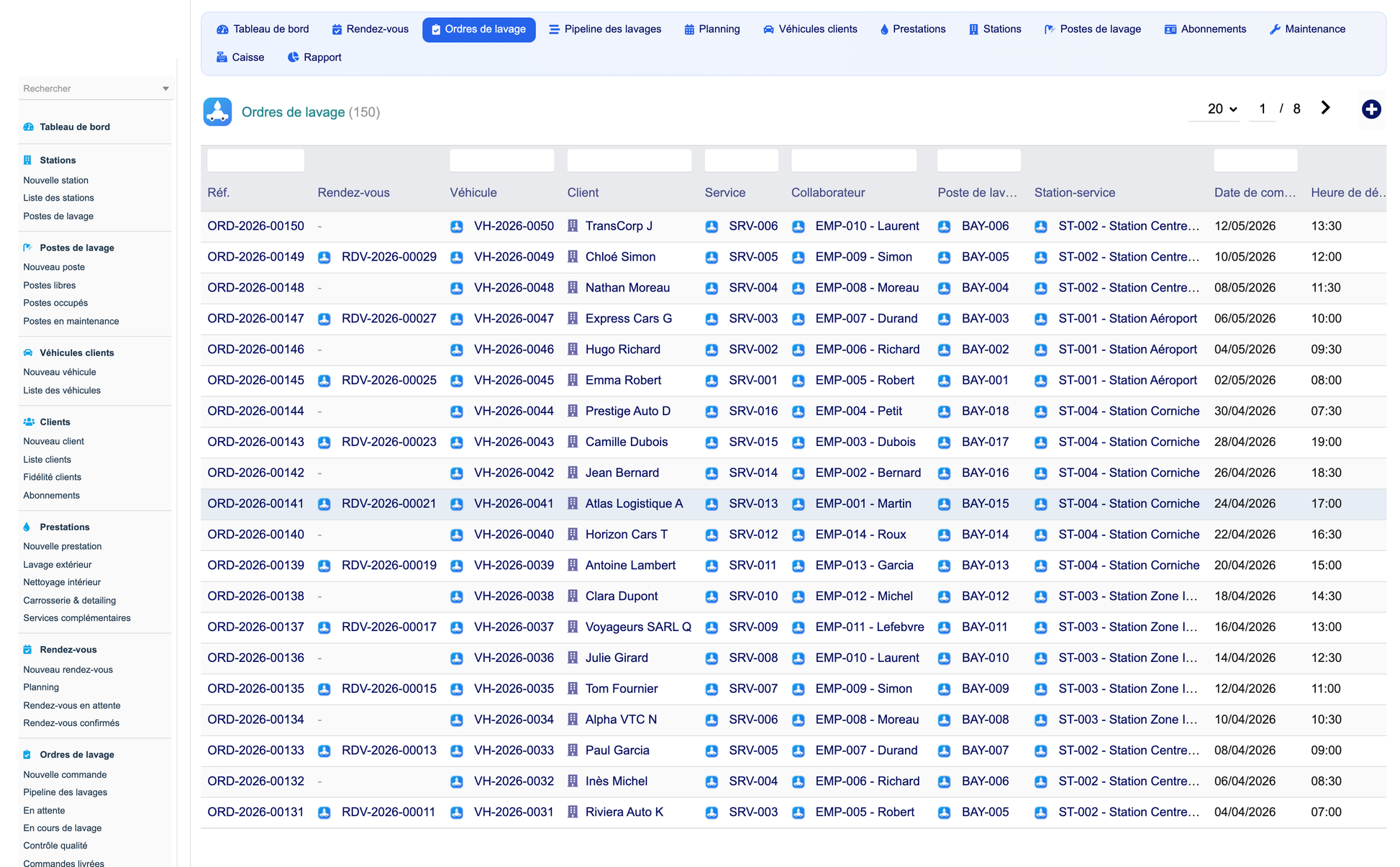
Task: Click the Postes de lavage icon in sidebar
Action: pos(28,248)
